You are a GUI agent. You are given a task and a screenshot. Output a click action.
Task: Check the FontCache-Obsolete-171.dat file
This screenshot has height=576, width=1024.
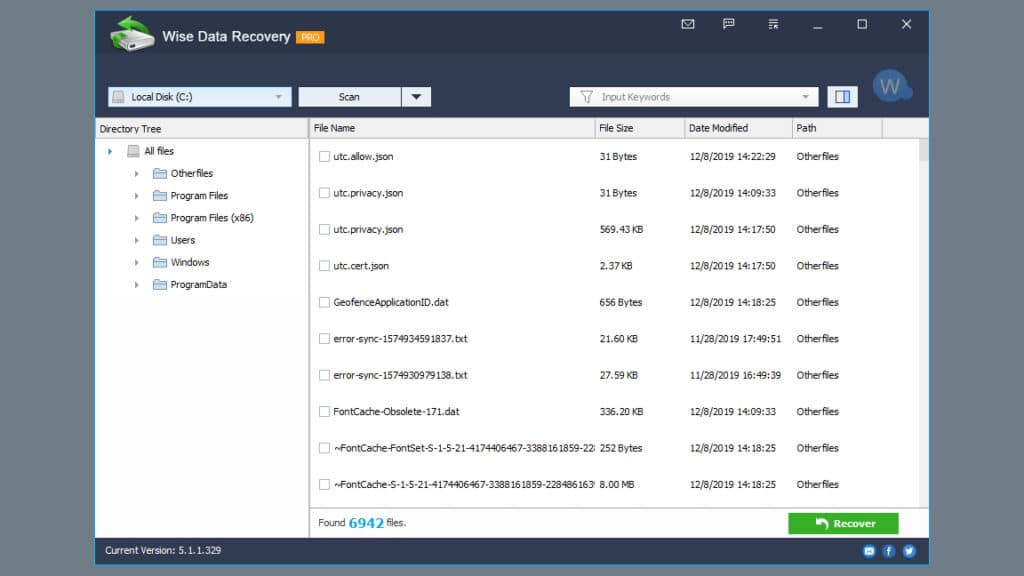click(x=324, y=411)
